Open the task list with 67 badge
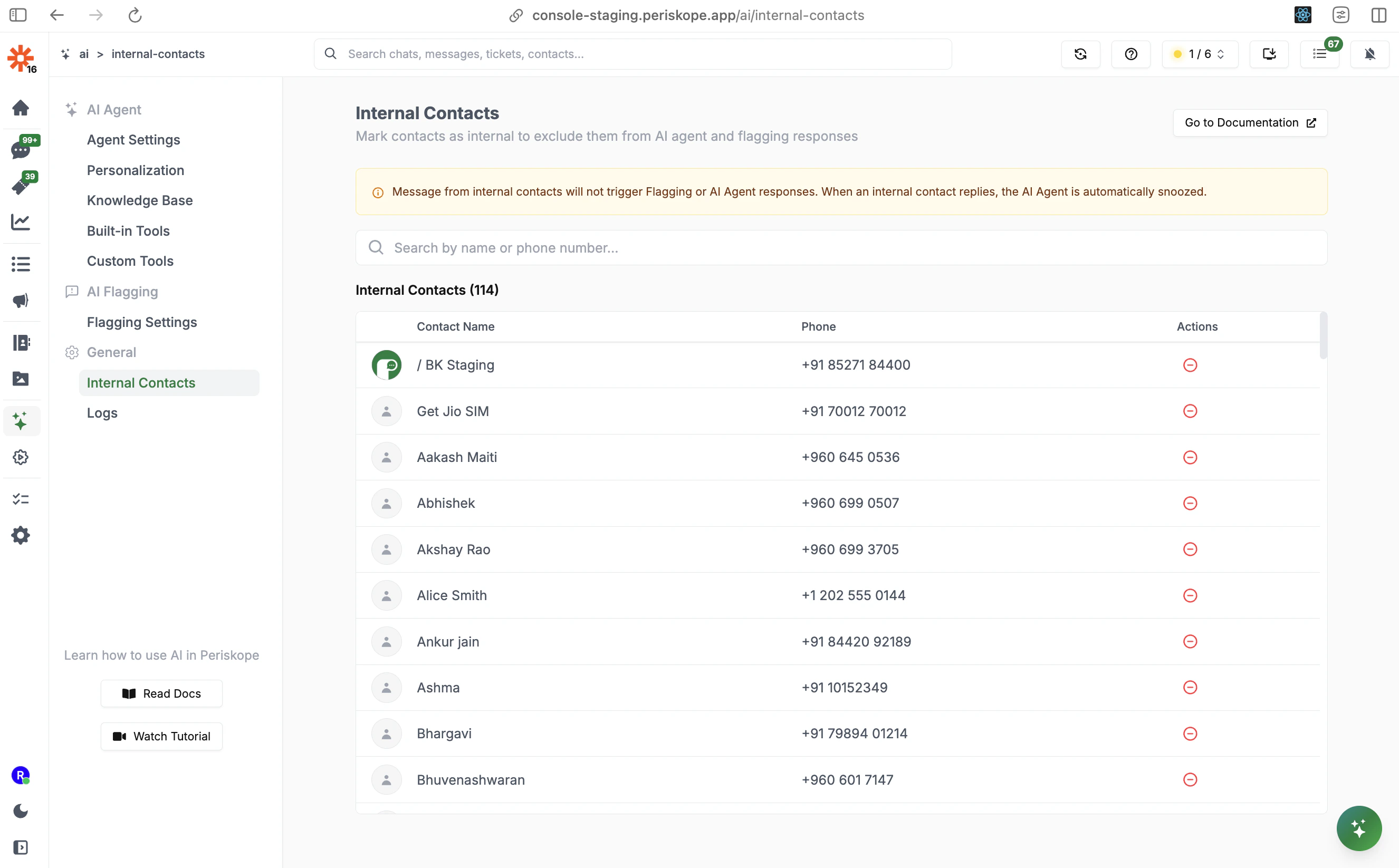Image resolution: width=1399 pixels, height=868 pixels. (1320, 54)
